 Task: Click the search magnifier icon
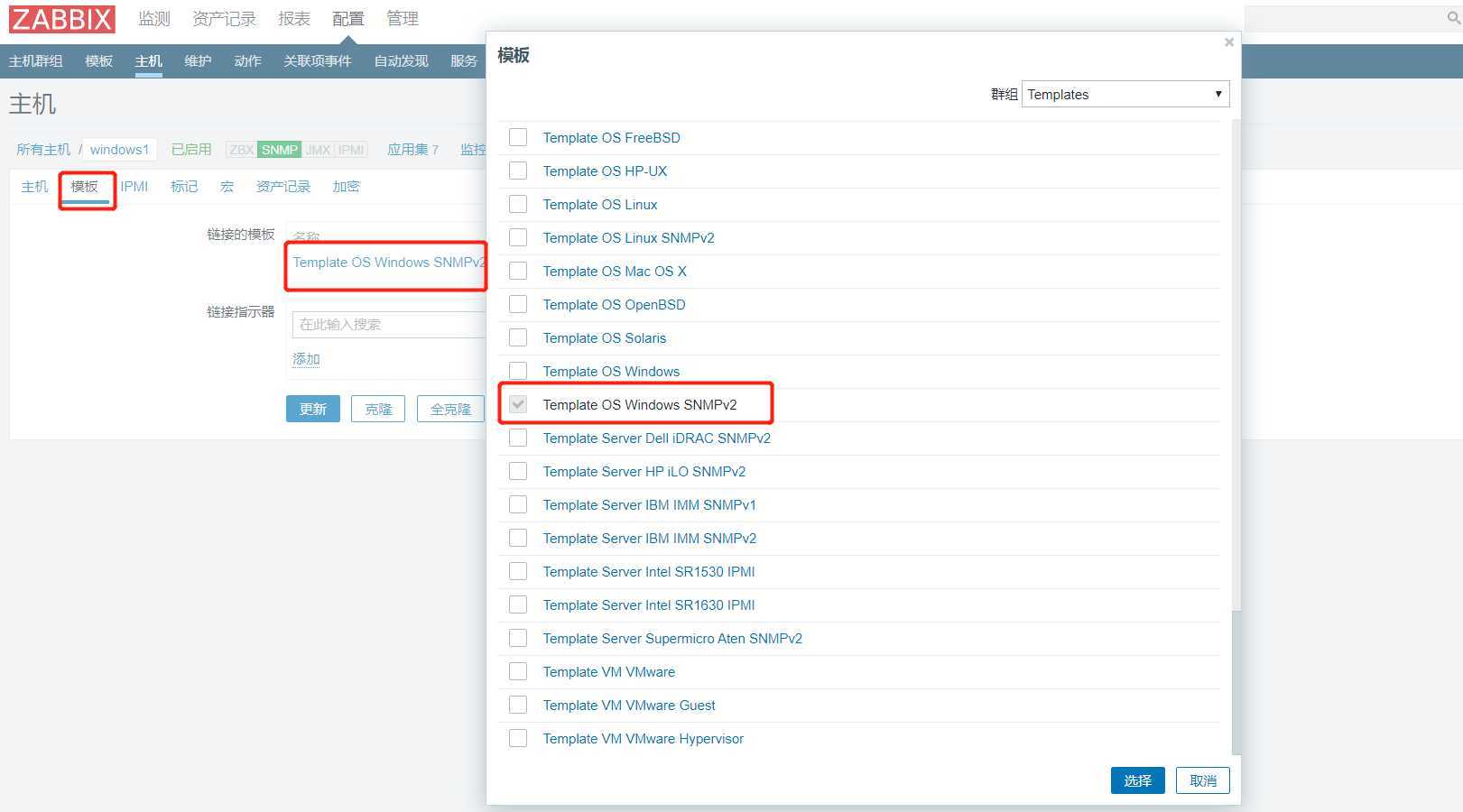1453,17
